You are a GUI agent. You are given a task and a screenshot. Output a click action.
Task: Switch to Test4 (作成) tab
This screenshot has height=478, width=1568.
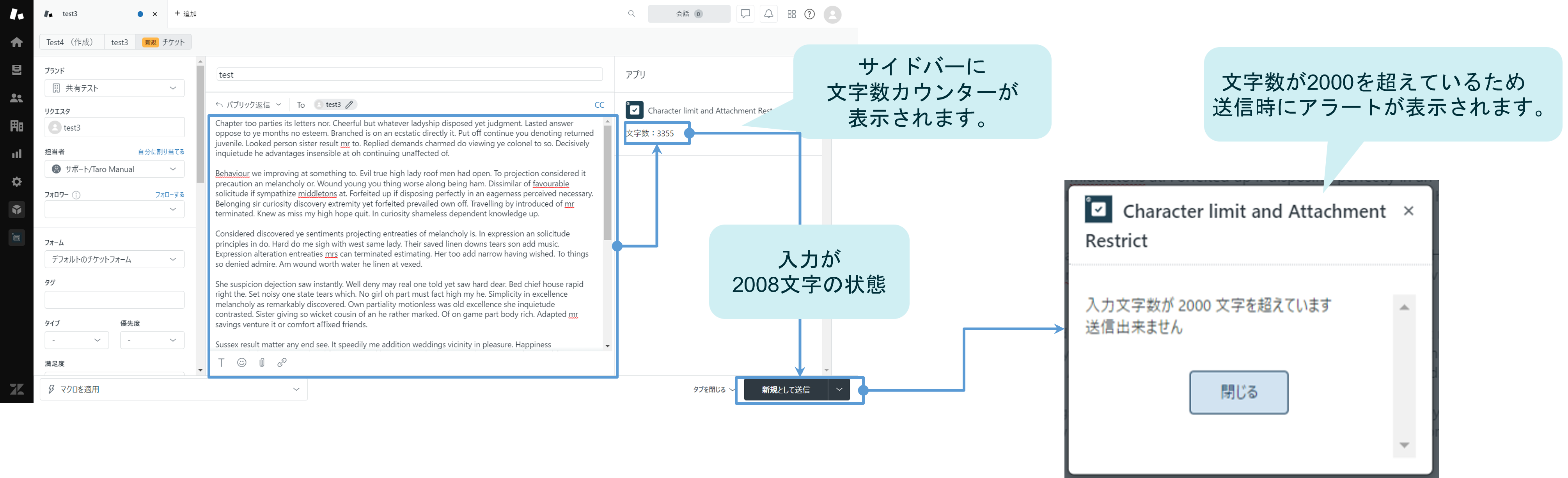(x=69, y=42)
